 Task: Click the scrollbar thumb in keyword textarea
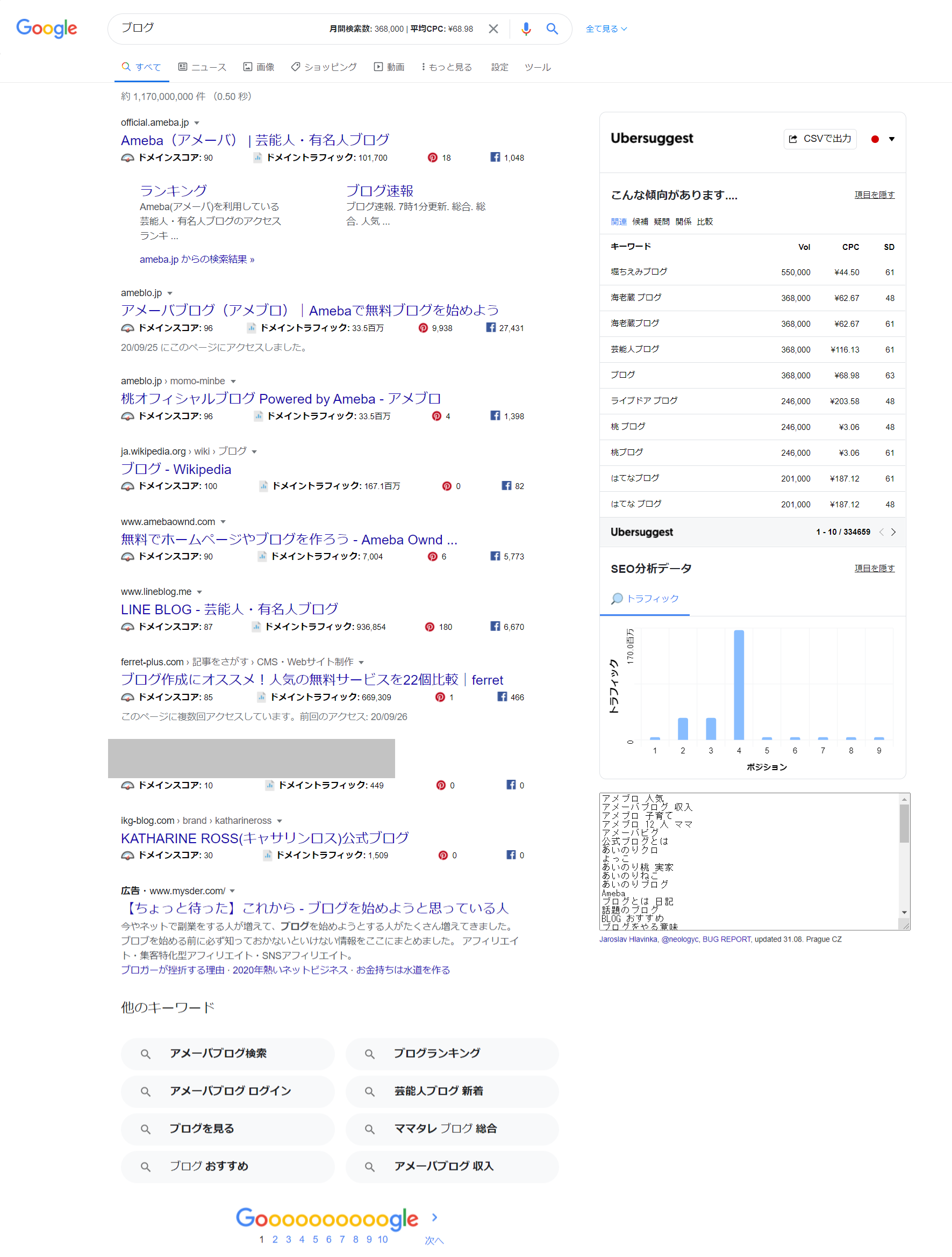(x=904, y=823)
